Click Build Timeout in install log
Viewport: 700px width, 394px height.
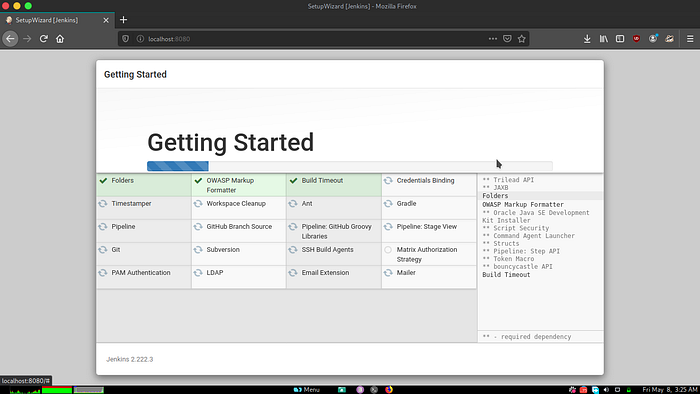click(506, 275)
